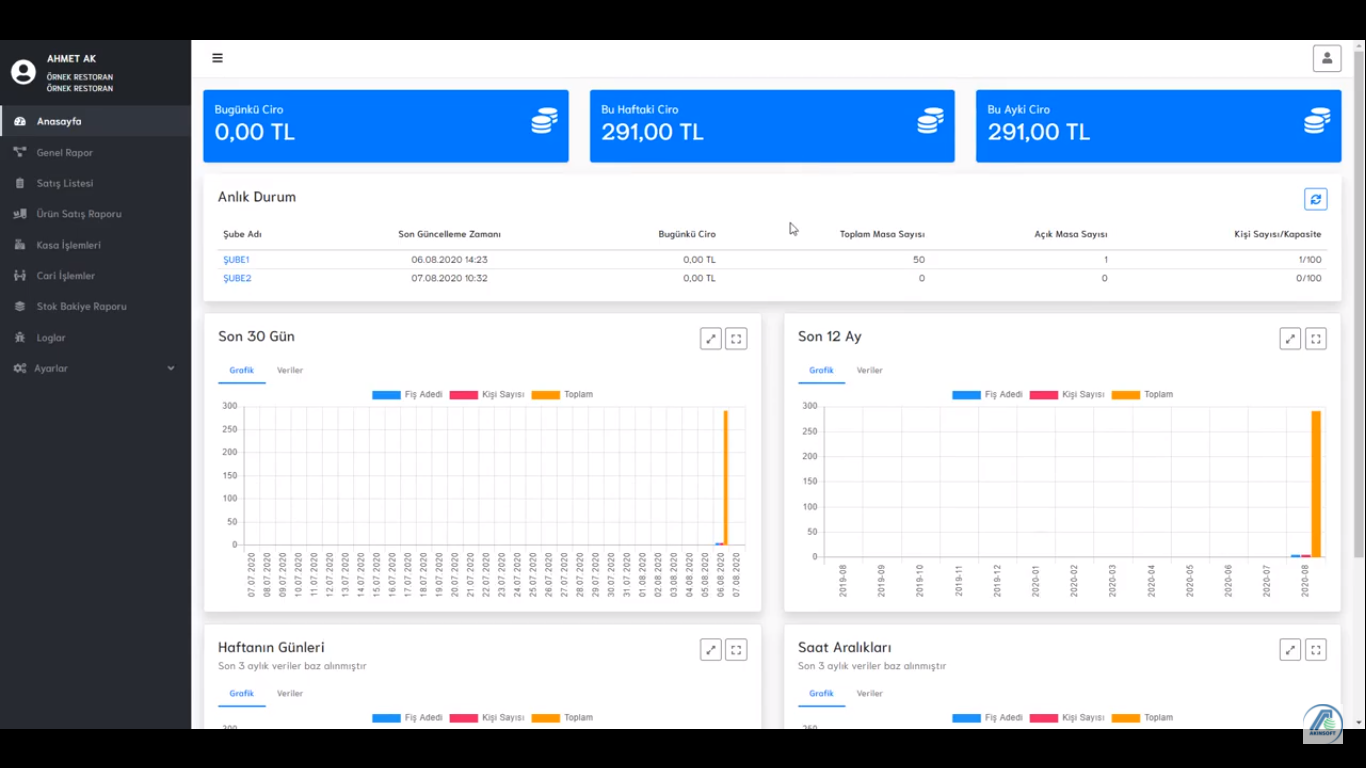The width and height of the screenshot is (1366, 768).
Task: Expand the Saat Aralıkları chart diagonally
Action: [x=1290, y=649]
